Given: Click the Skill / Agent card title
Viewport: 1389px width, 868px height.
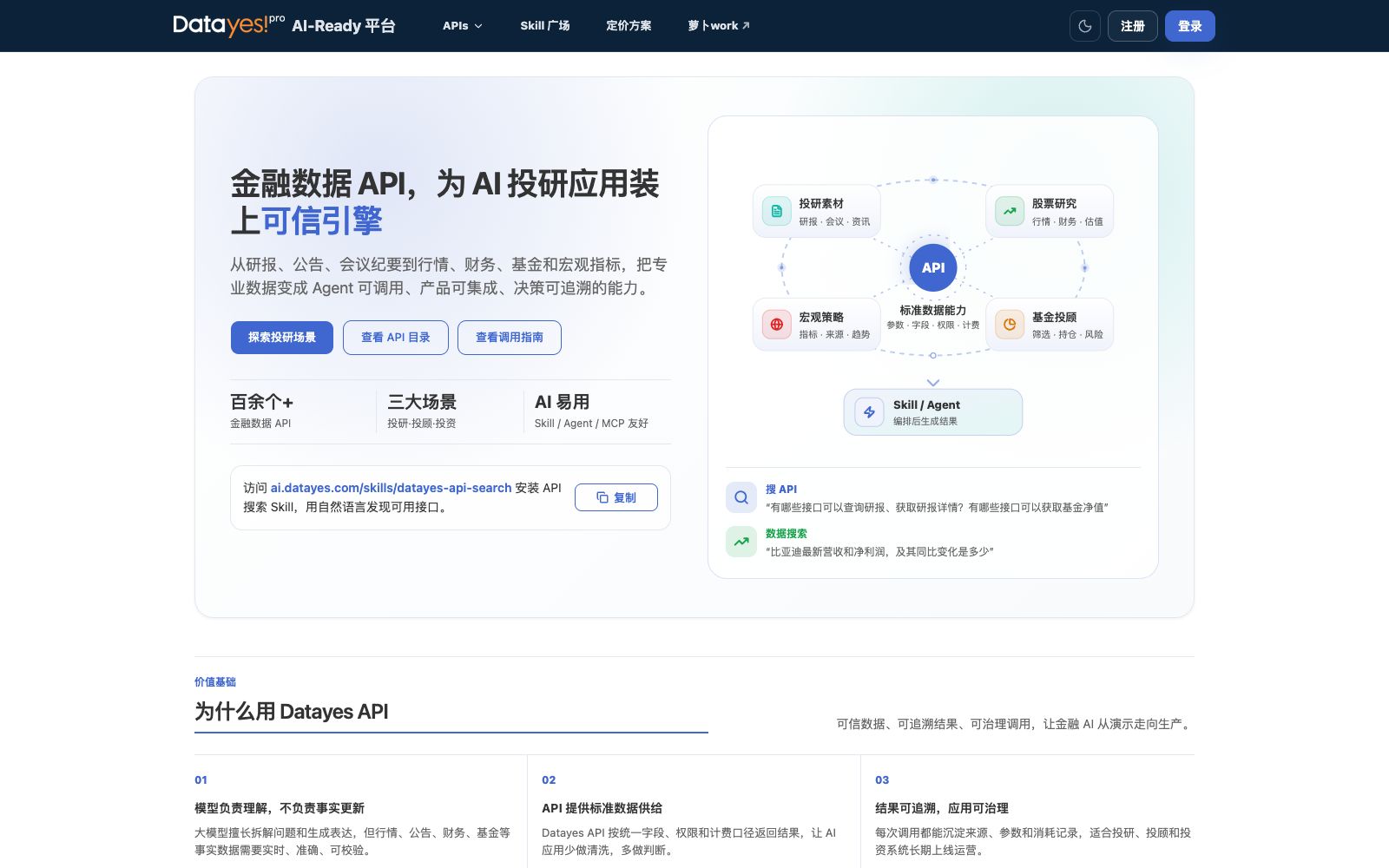Looking at the screenshot, I should click(926, 404).
